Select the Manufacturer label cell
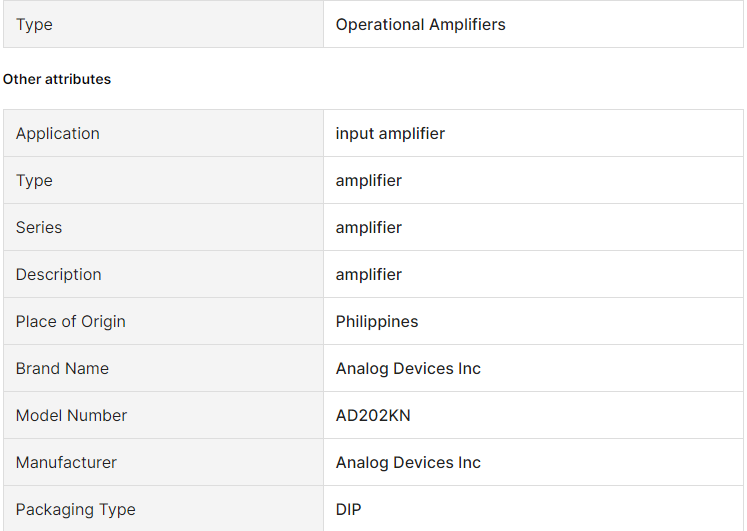 (x=163, y=462)
